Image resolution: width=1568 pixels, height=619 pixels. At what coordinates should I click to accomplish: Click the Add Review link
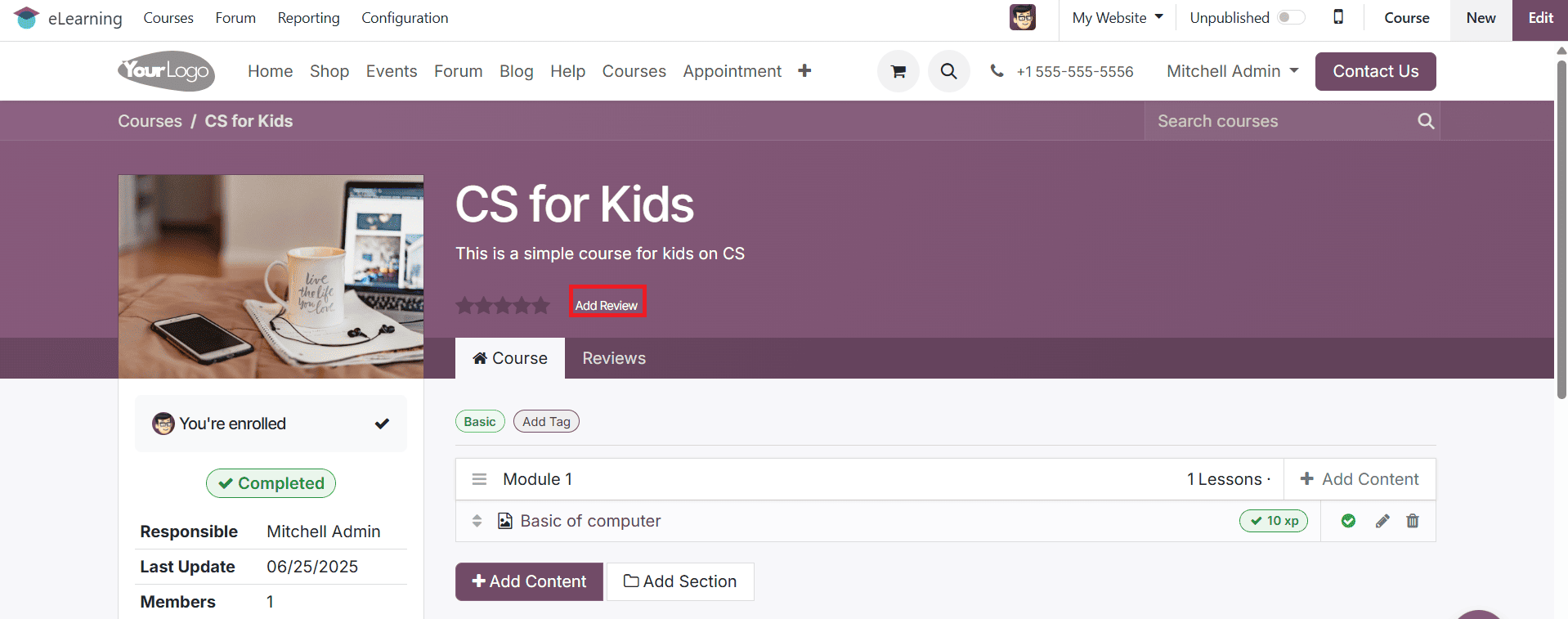(607, 305)
